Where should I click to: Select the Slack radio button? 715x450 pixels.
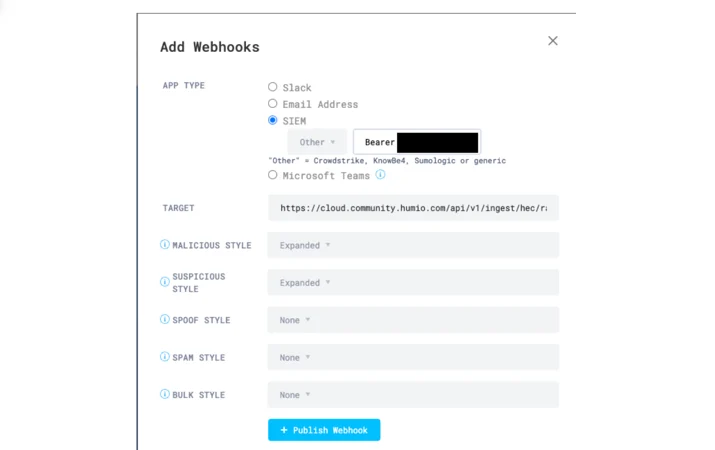pos(272,87)
